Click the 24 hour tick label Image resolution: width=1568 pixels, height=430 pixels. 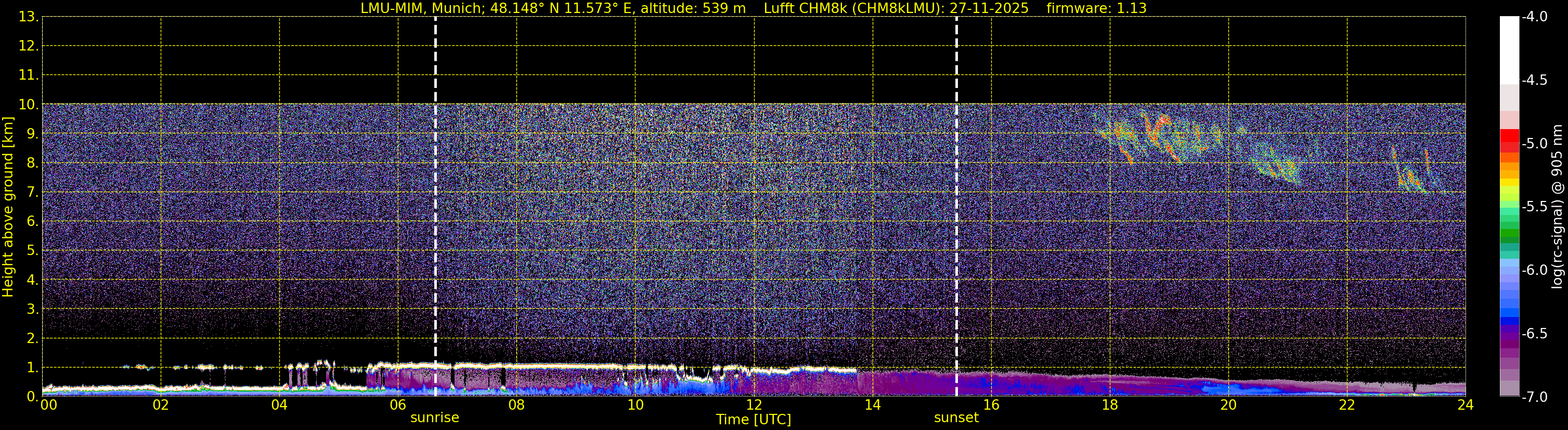1465,405
